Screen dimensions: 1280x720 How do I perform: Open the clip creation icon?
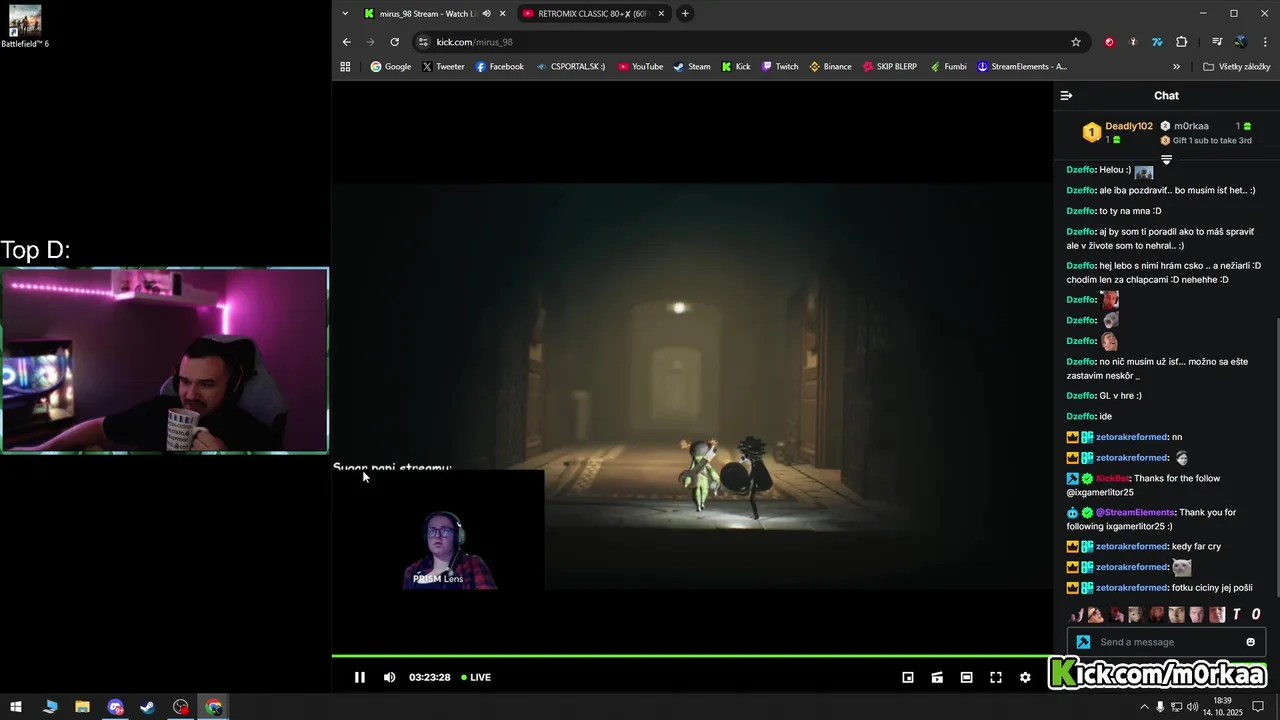point(937,677)
